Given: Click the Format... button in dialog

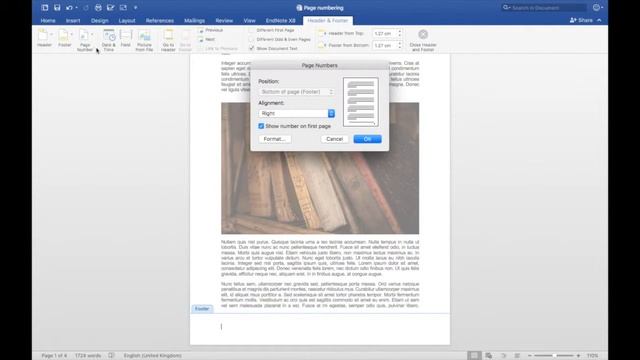Looking at the screenshot, I should click(x=275, y=139).
